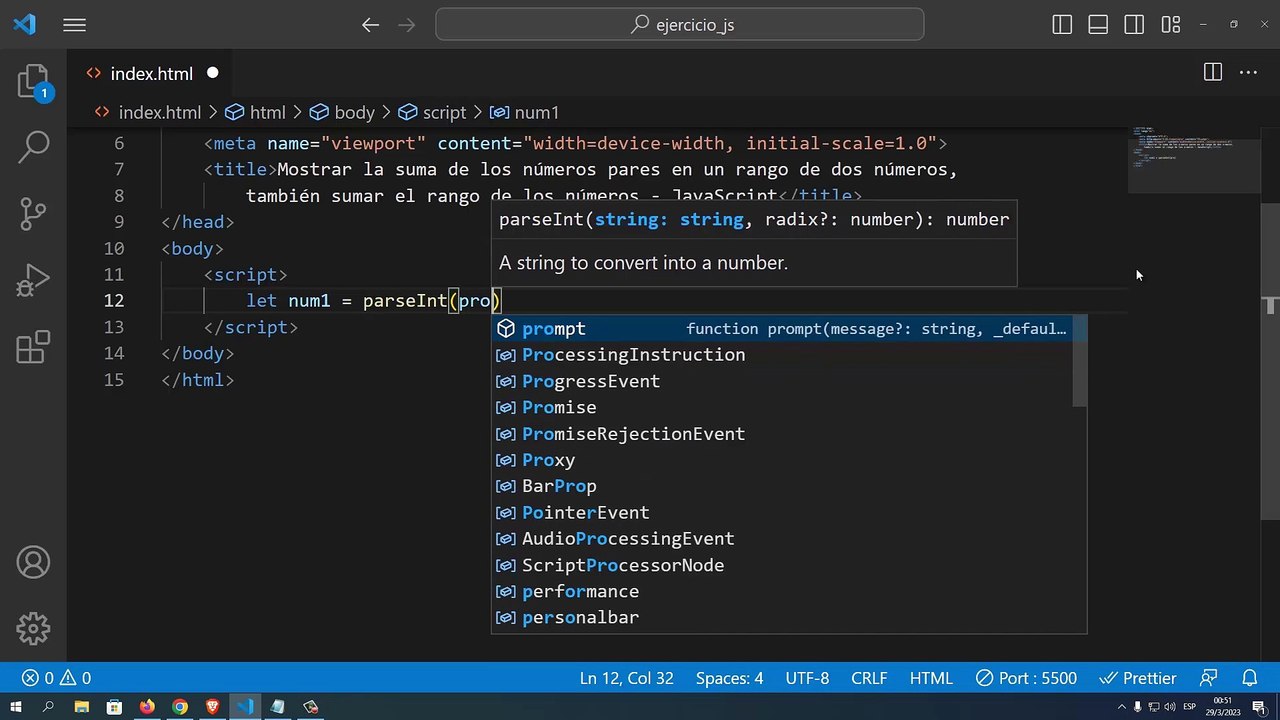Click the Accounts icon
This screenshot has height=720, width=1280.
pos(33,563)
